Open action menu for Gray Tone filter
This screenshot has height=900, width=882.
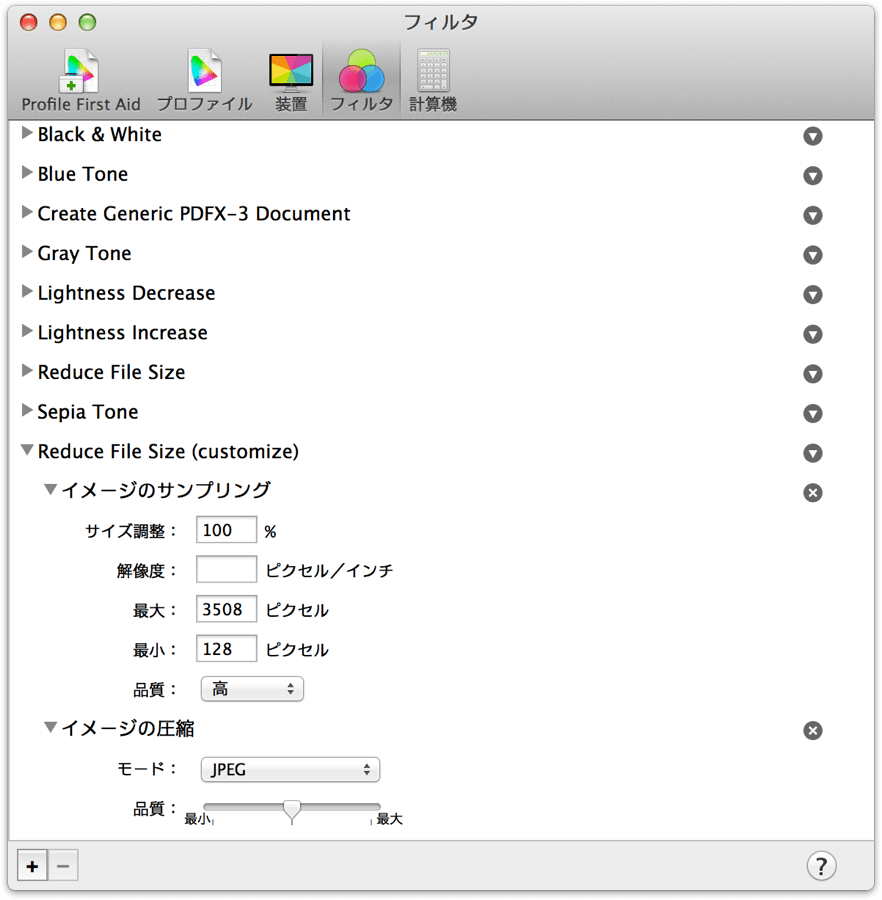(x=813, y=255)
